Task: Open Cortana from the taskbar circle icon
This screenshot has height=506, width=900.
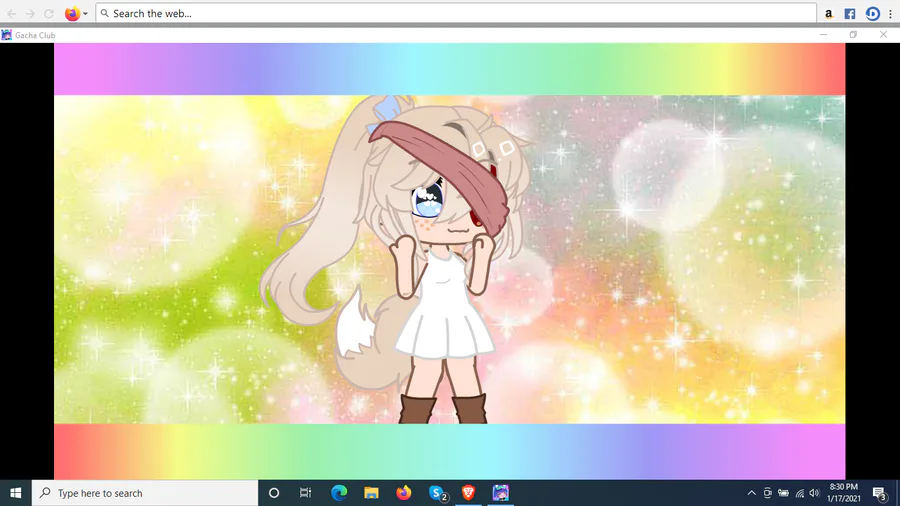Action: point(274,493)
